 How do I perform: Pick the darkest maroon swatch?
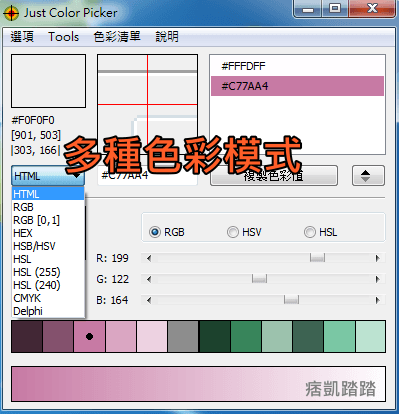click(x=27, y=336)
